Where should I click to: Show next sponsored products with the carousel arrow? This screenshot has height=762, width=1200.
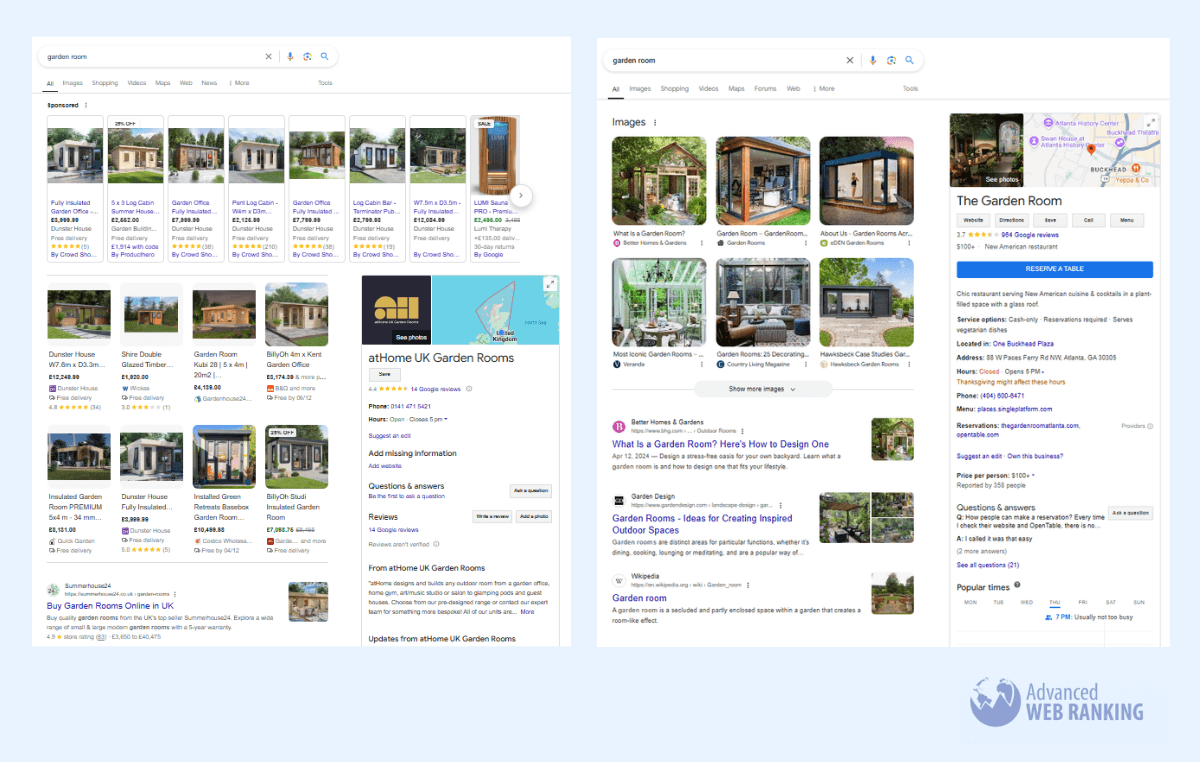click(521, 196)
